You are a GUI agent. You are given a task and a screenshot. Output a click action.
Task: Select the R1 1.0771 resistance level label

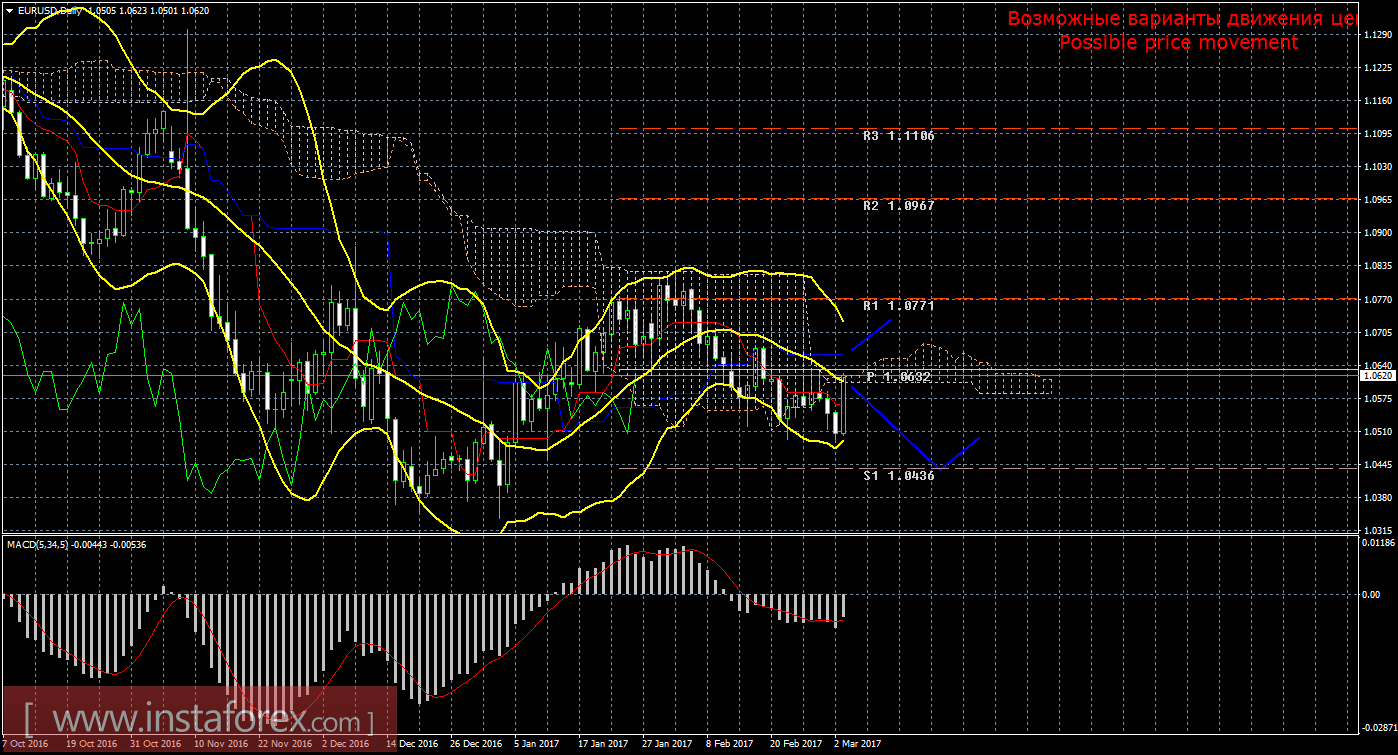click(x=898, y=305)
